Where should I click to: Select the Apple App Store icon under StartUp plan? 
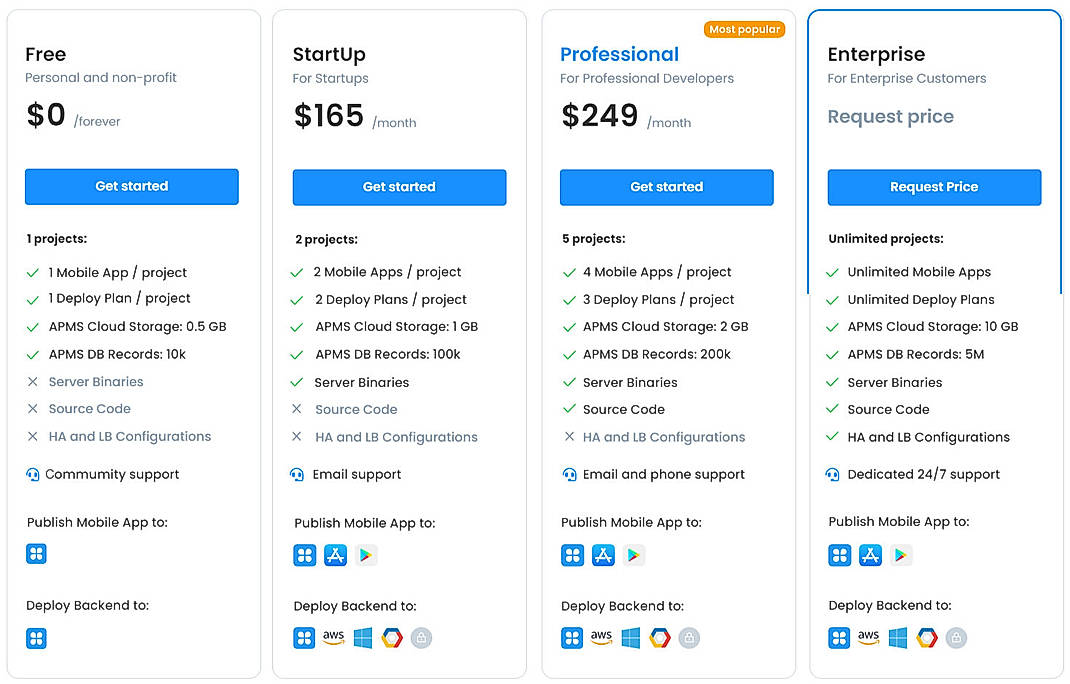335,555
